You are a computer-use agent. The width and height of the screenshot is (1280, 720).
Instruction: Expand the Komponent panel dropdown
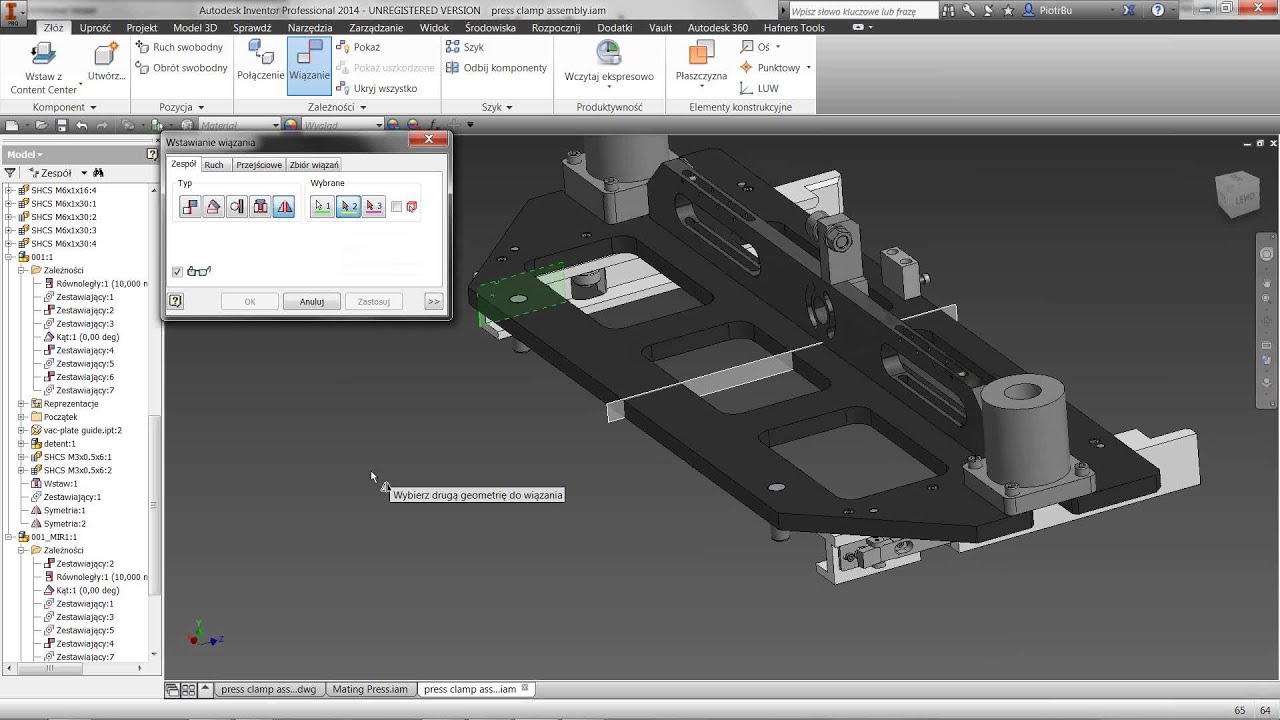pyautogui.click(x=93, y=107)
